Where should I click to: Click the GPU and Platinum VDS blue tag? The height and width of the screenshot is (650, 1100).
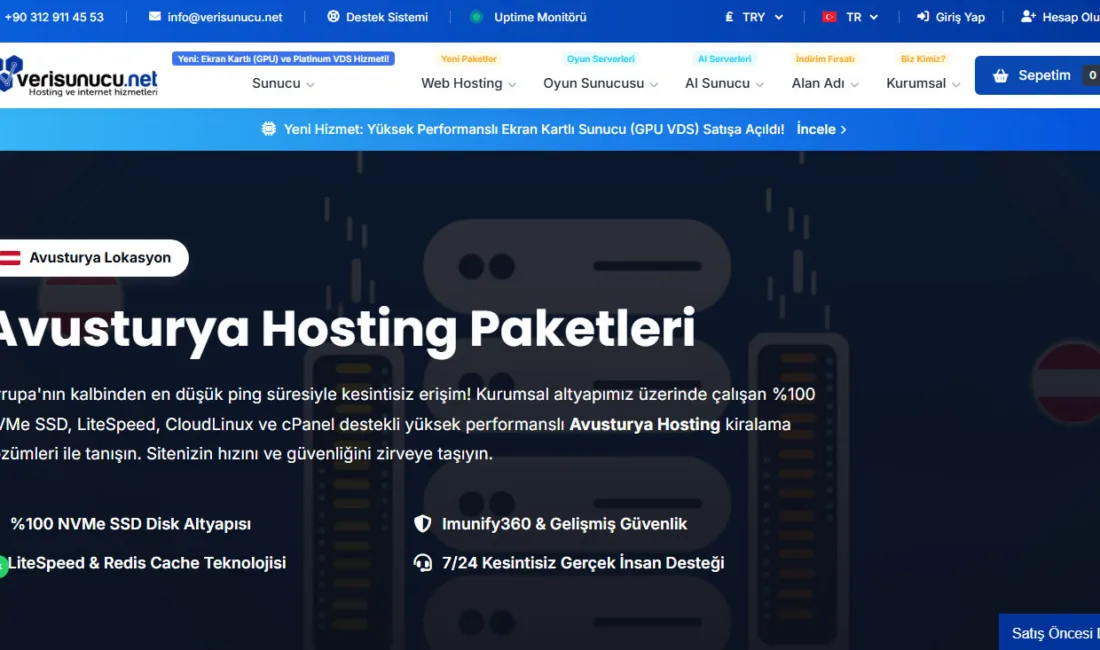tap(283, 59)
